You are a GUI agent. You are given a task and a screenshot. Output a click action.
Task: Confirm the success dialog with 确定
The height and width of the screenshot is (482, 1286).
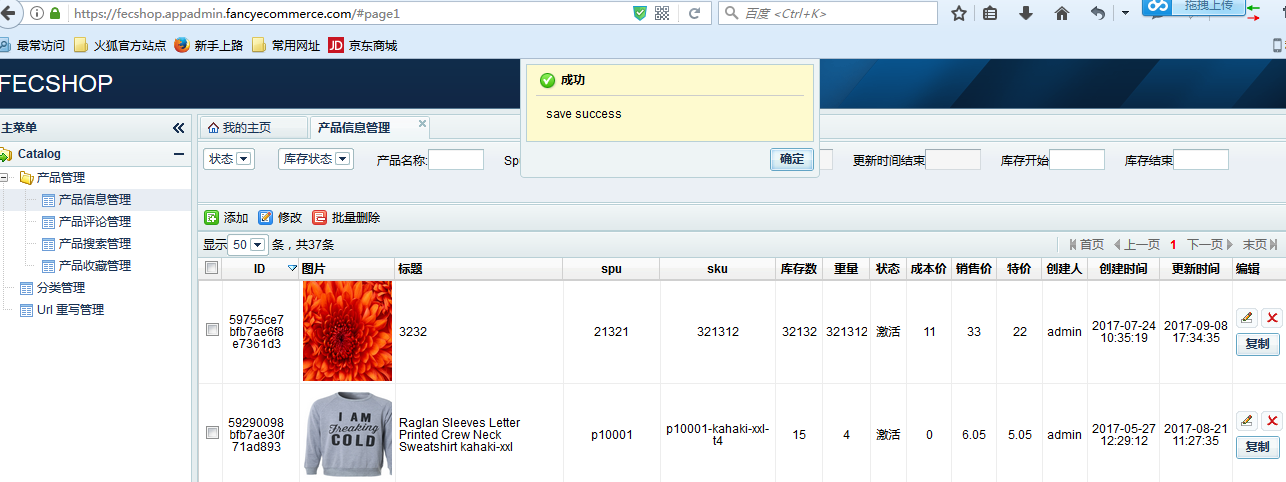pos(791,159)
